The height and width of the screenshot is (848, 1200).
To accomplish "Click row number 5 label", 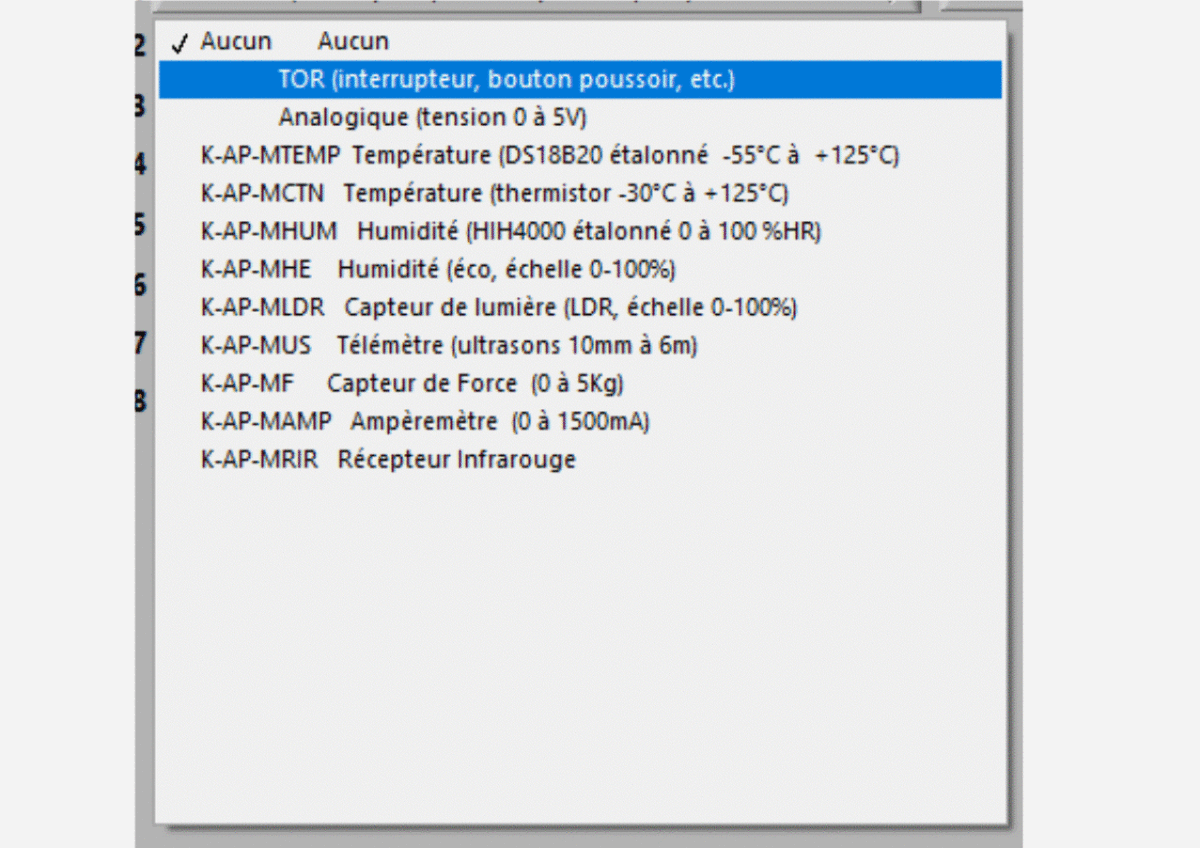I will click(x=141, y=224).
